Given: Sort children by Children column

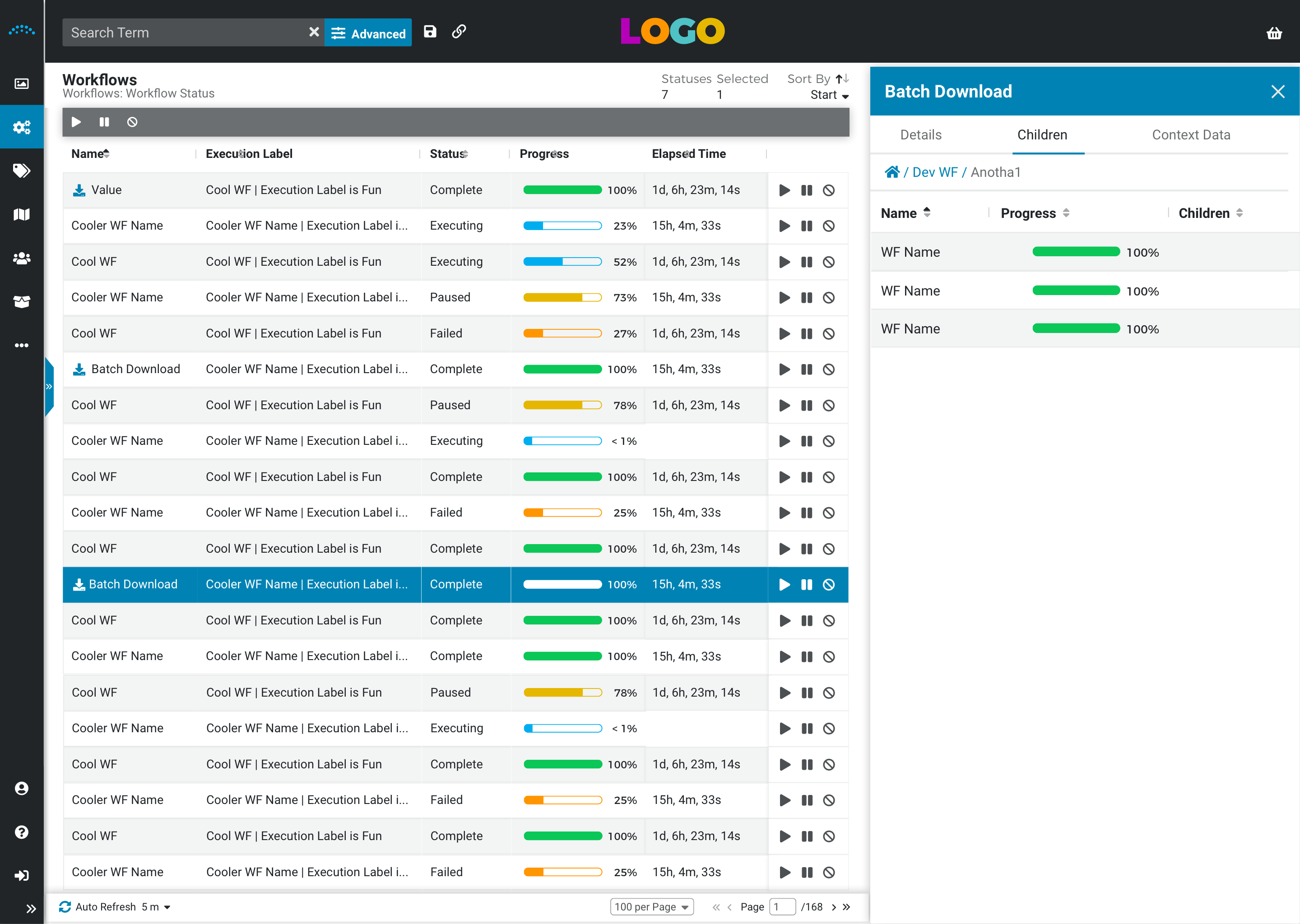Looking at the screenshot, I should click(1211, 213).
